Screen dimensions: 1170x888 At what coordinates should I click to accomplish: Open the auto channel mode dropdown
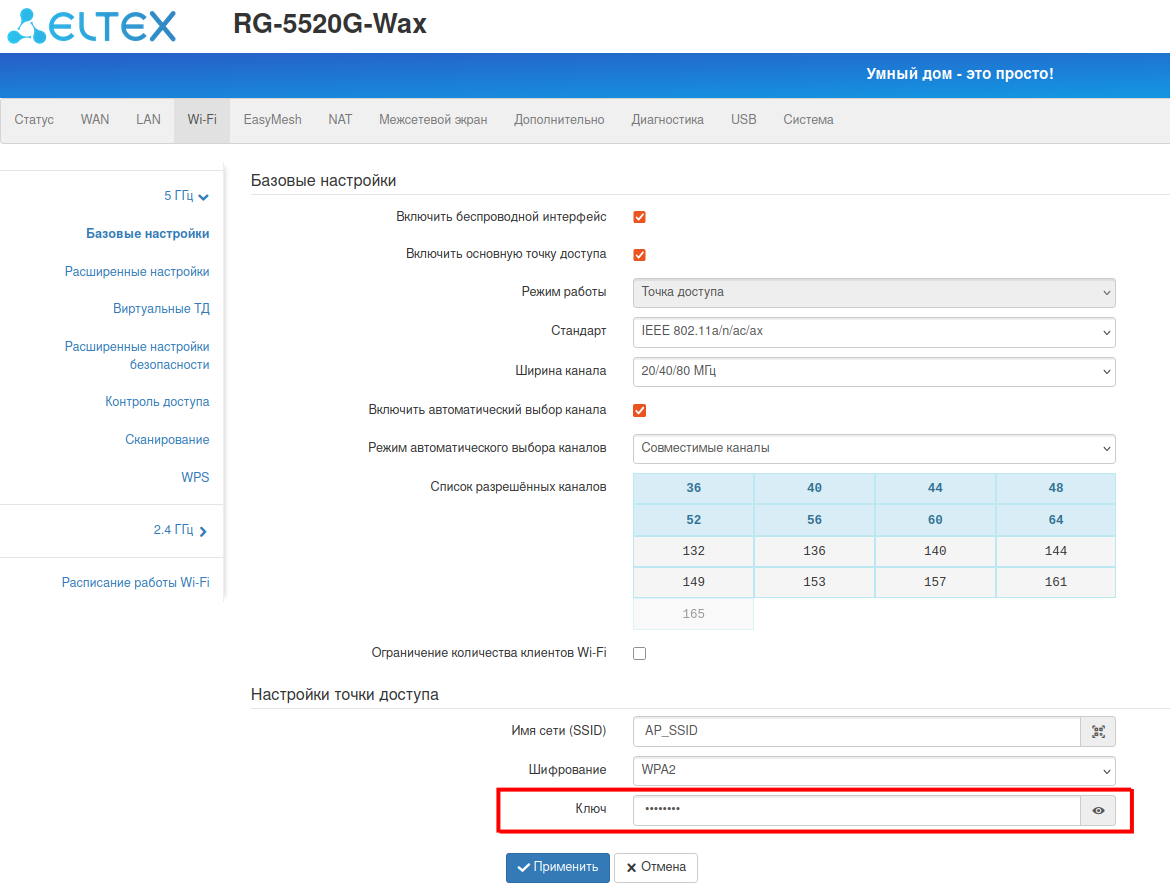[x=873, y=449]
